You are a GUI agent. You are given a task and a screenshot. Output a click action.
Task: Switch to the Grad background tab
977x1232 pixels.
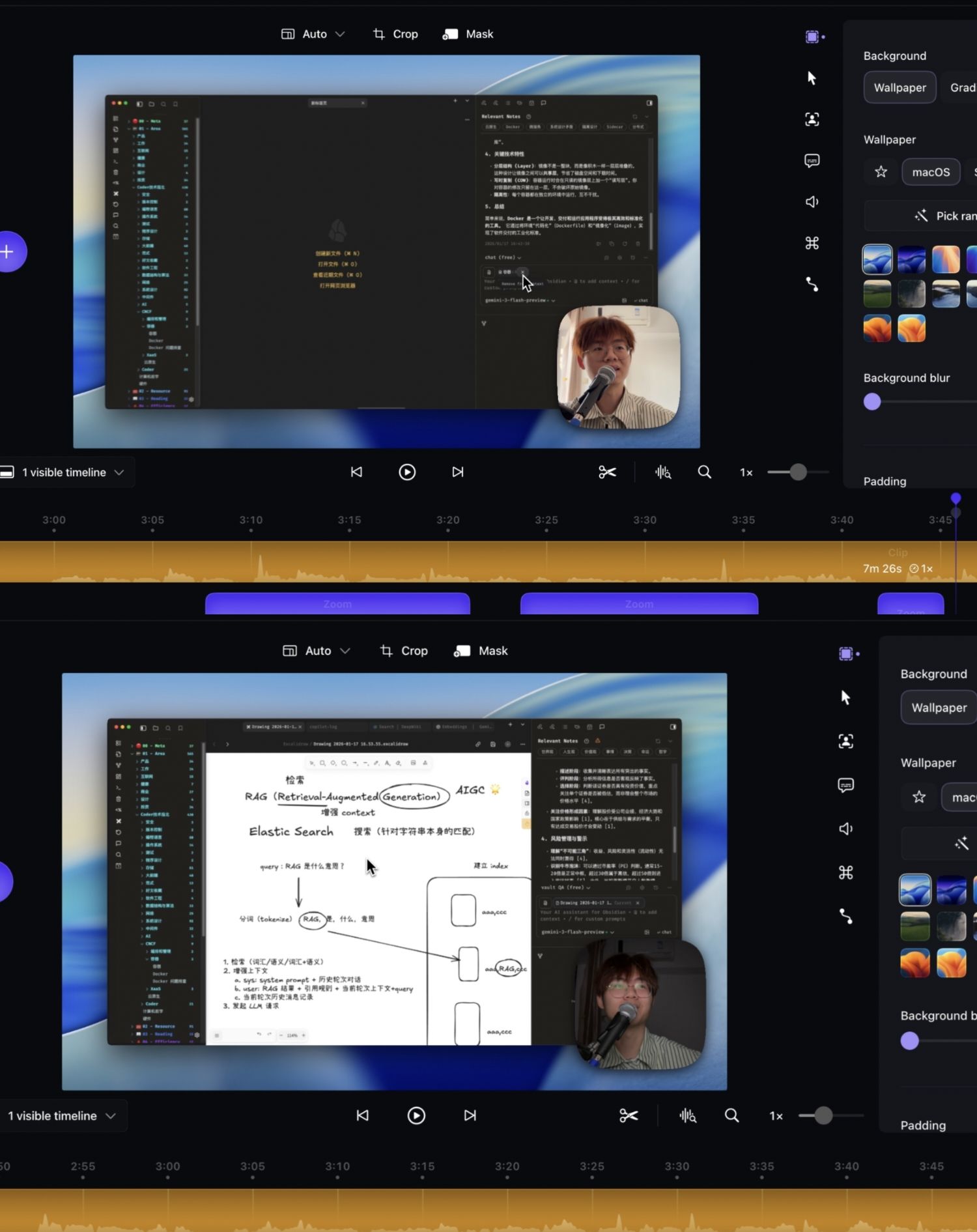pyautogui.click(x=962, y=87)
